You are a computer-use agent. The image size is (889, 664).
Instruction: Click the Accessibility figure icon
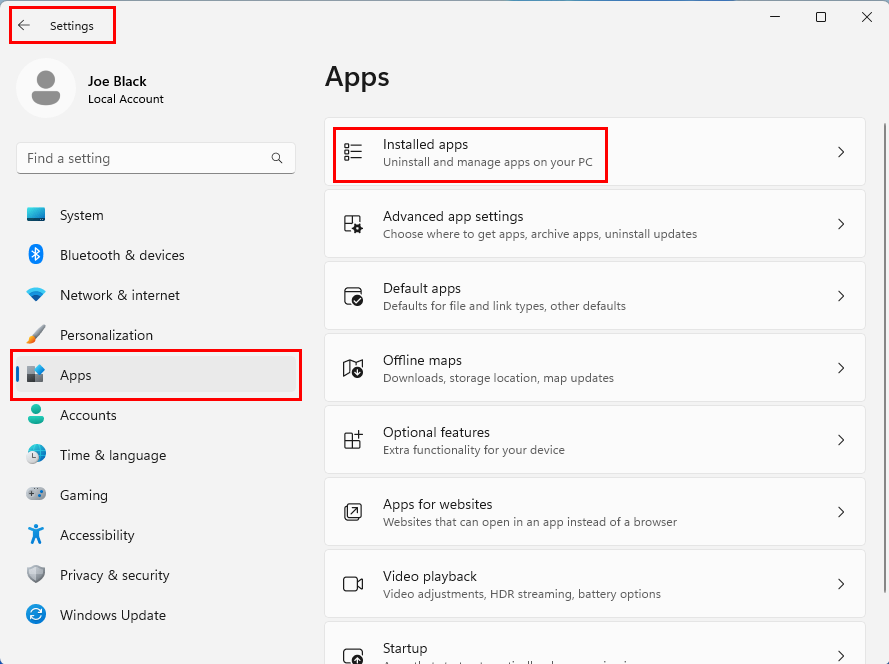point(36,535)
